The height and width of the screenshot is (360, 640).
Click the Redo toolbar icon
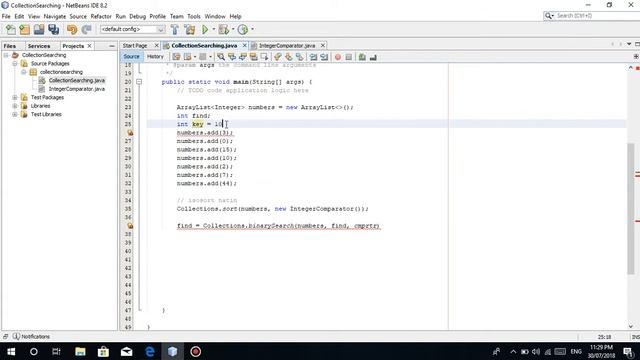pyautogui.click(x=86, y=29)
